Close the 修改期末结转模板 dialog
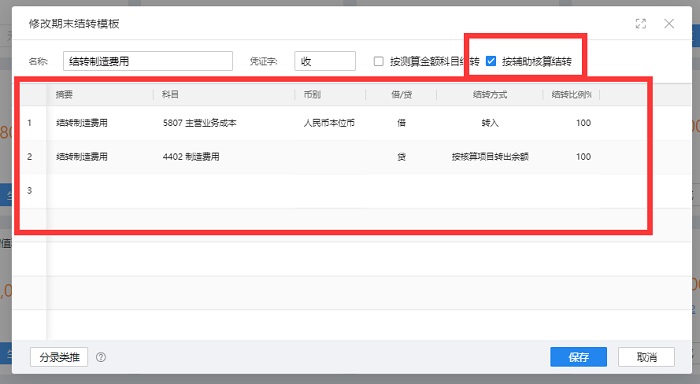 [669, 24]
